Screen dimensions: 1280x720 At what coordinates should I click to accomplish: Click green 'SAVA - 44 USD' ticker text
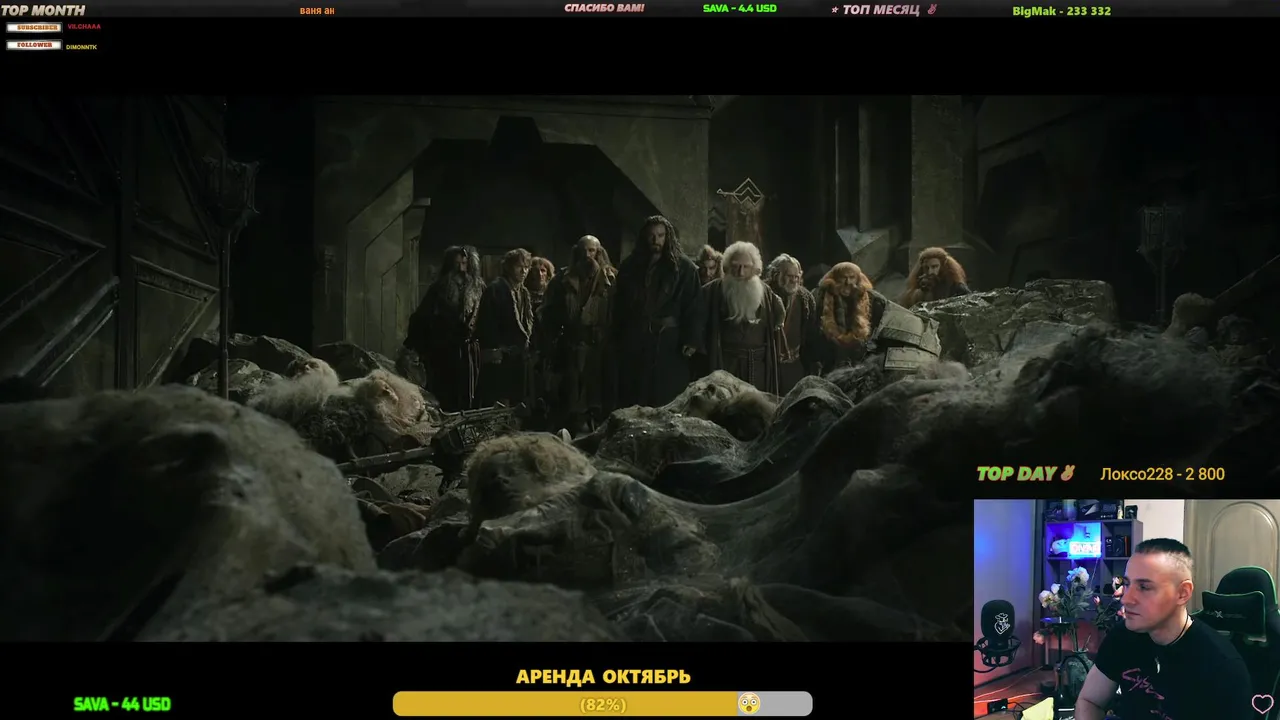(122, 704)
